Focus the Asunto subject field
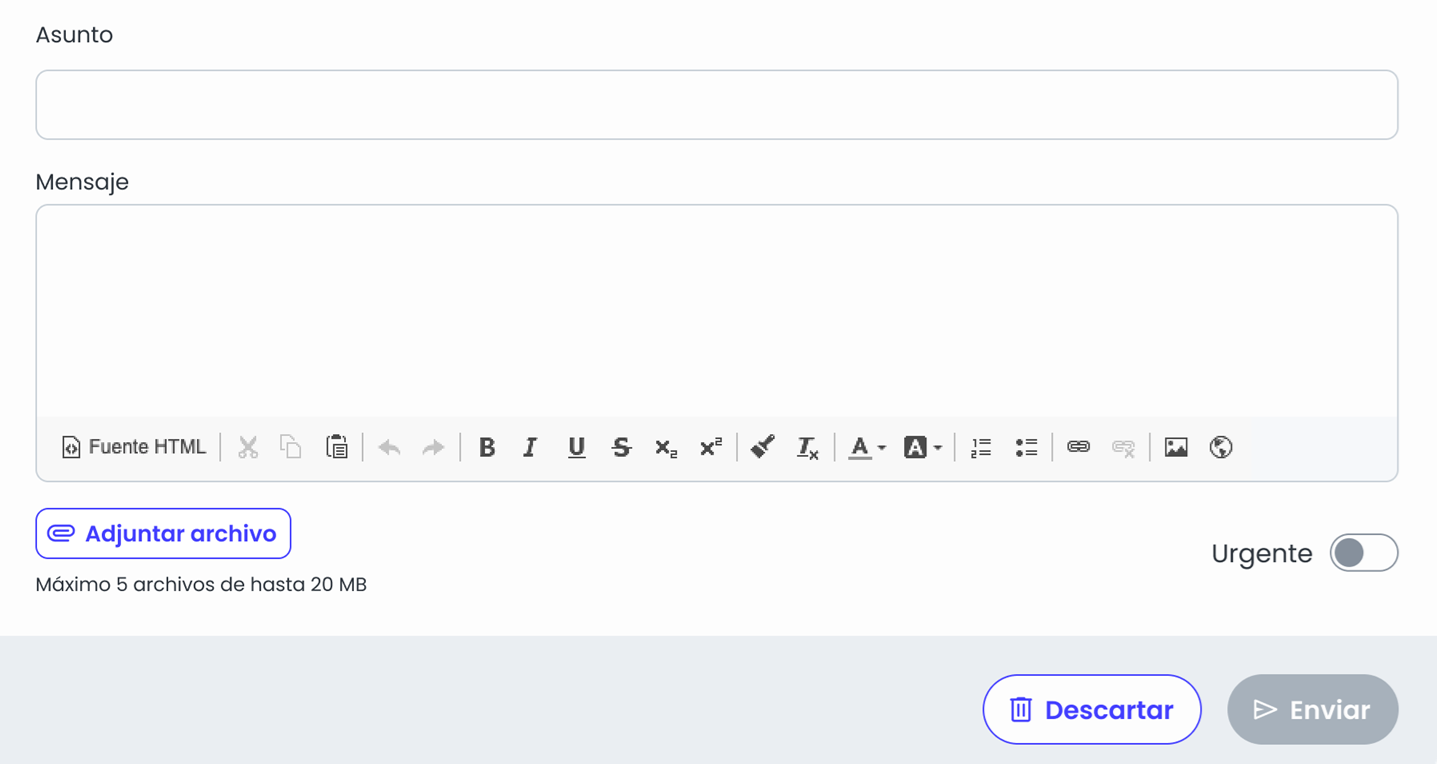Screen dimensions: 1437x764 [x=717, y=105]
